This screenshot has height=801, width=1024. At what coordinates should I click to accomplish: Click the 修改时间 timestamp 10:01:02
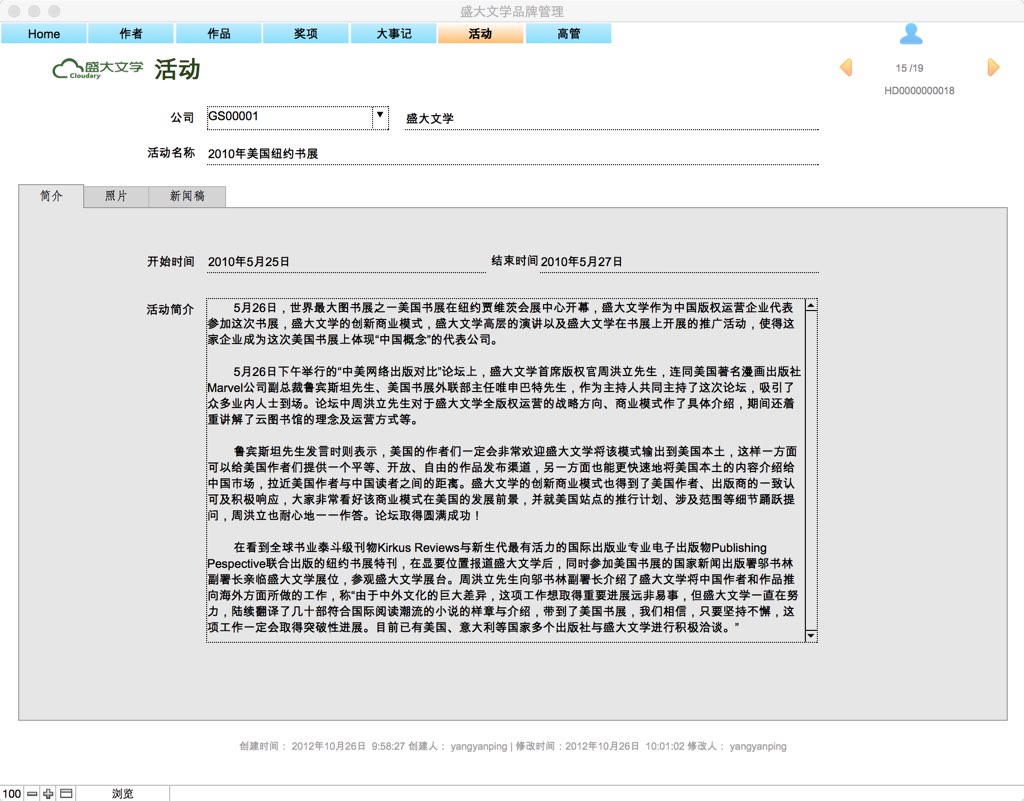(x=665, y=746)
